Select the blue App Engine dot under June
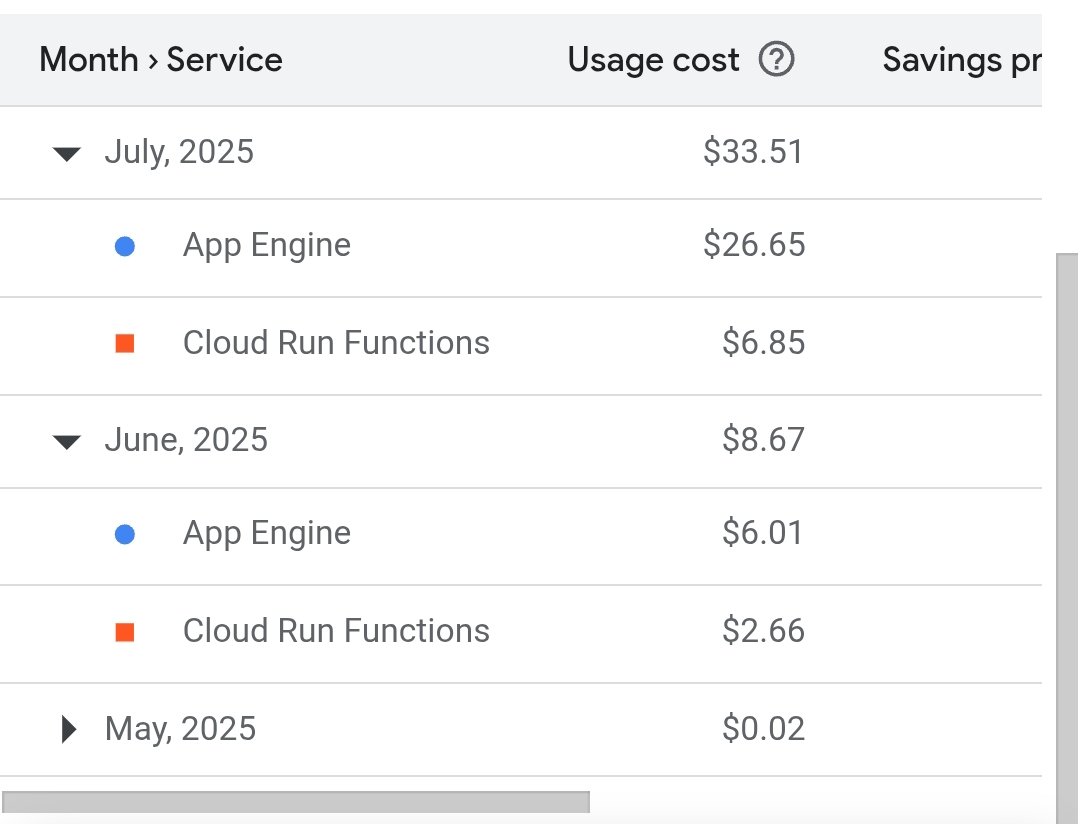 click(125, 534)
